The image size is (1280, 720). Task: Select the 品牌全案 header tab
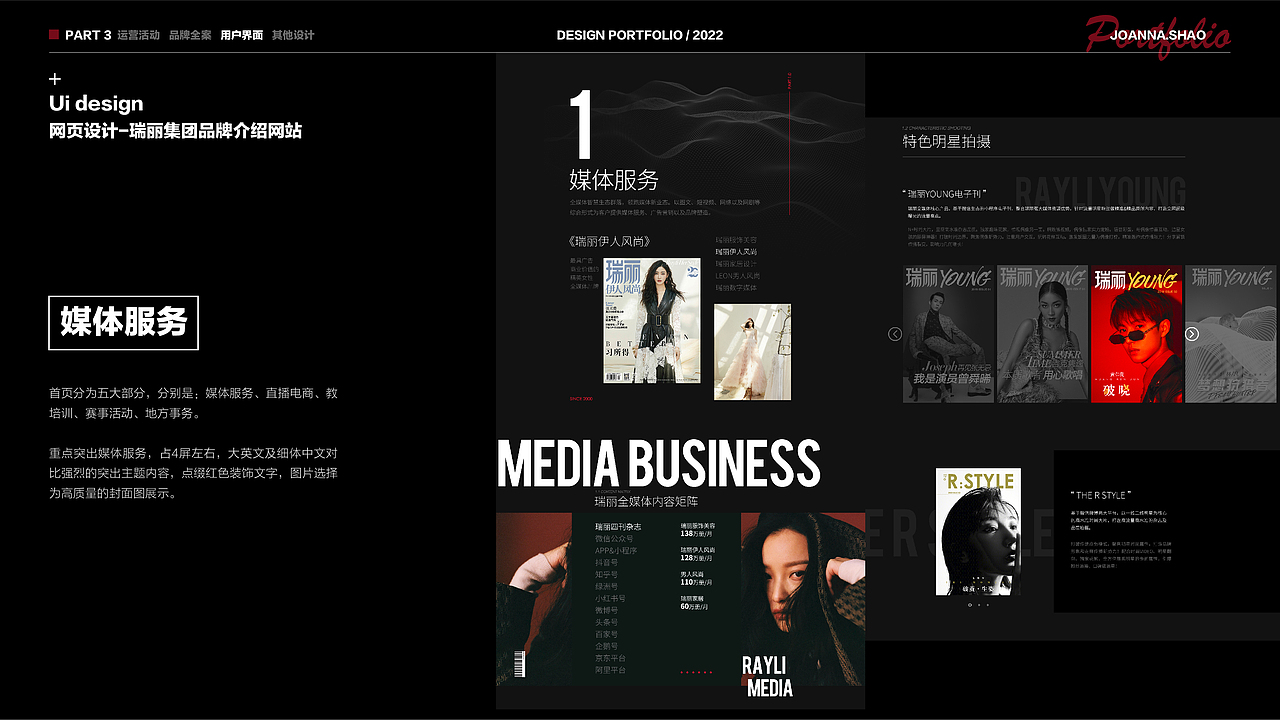pos(190,35)
